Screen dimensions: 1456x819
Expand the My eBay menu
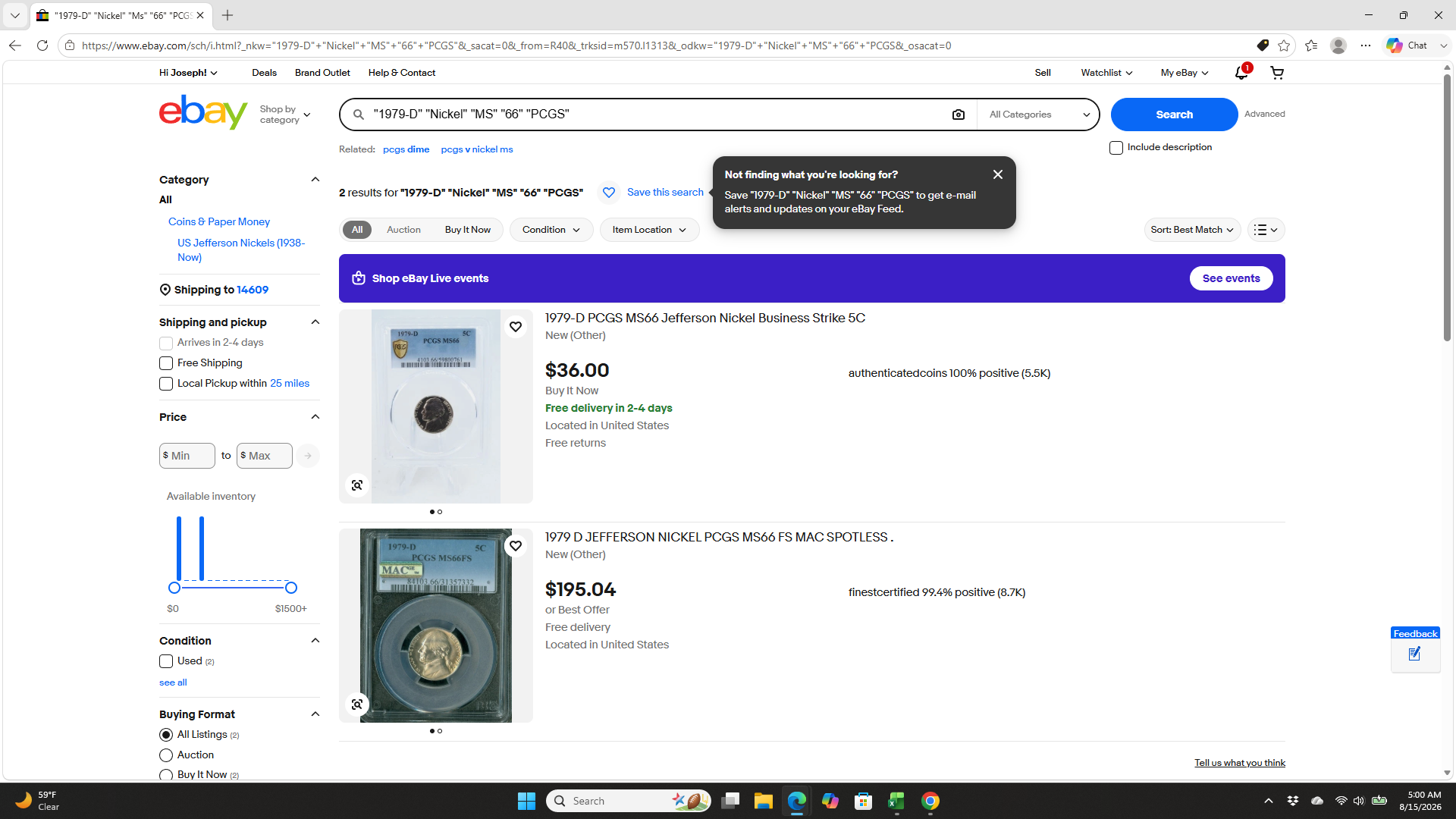coord(1185,73)
